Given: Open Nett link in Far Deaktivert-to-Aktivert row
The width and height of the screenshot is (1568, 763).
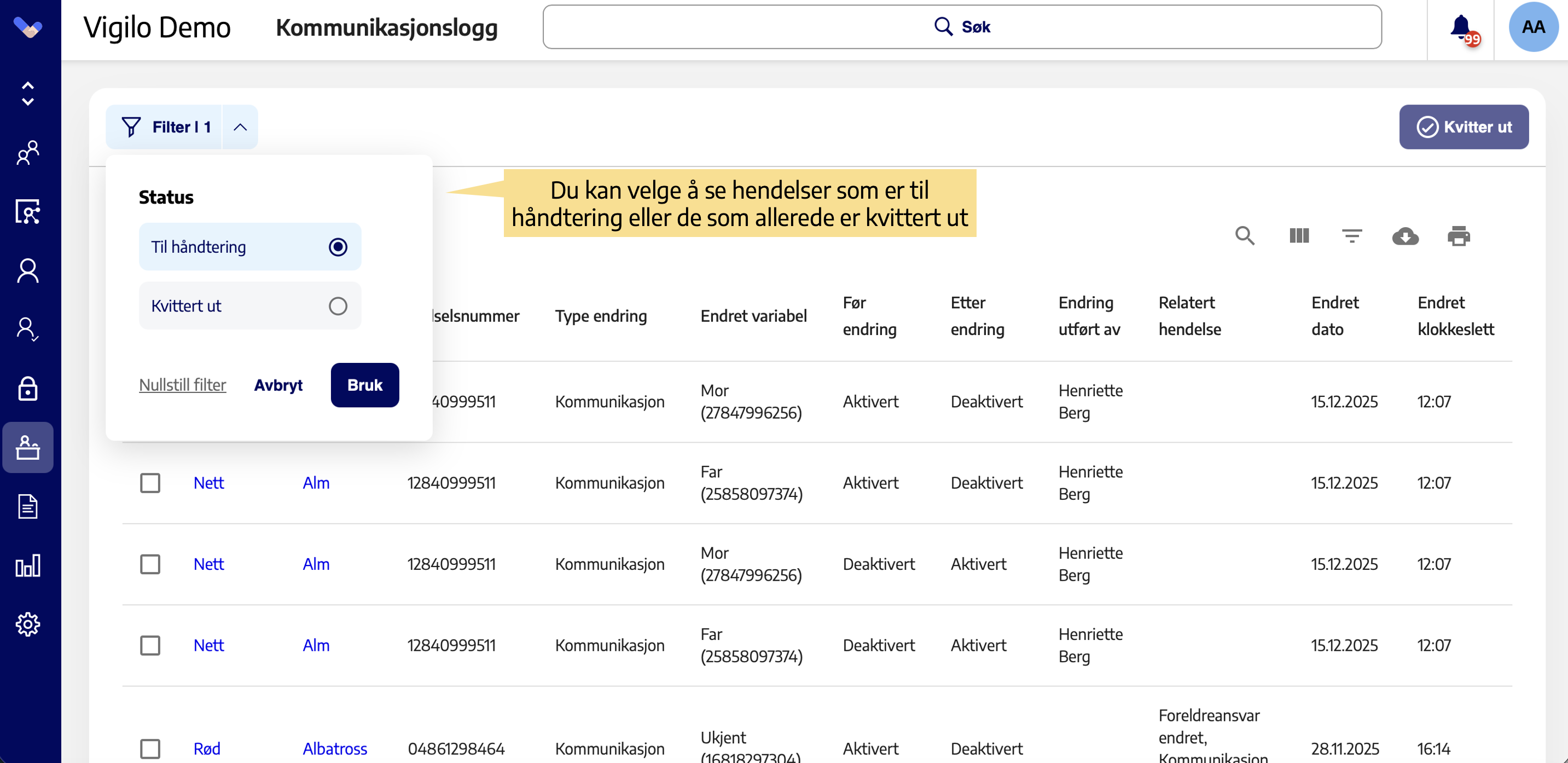Looking at the screenshot, I should [208, 645].
